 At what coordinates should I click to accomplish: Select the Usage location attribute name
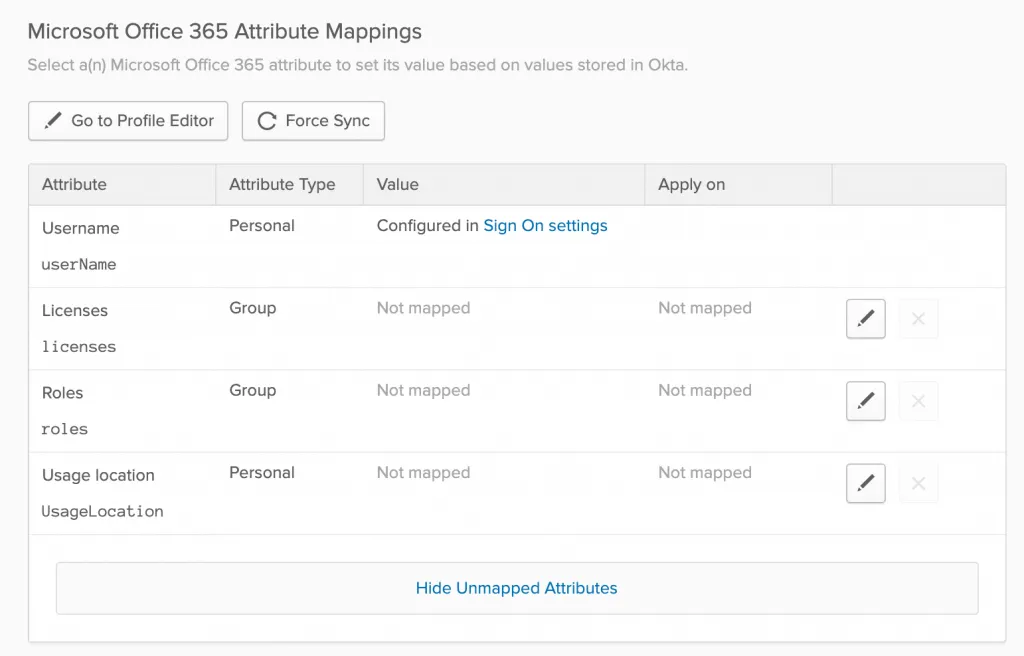click(x=98, y=475)
